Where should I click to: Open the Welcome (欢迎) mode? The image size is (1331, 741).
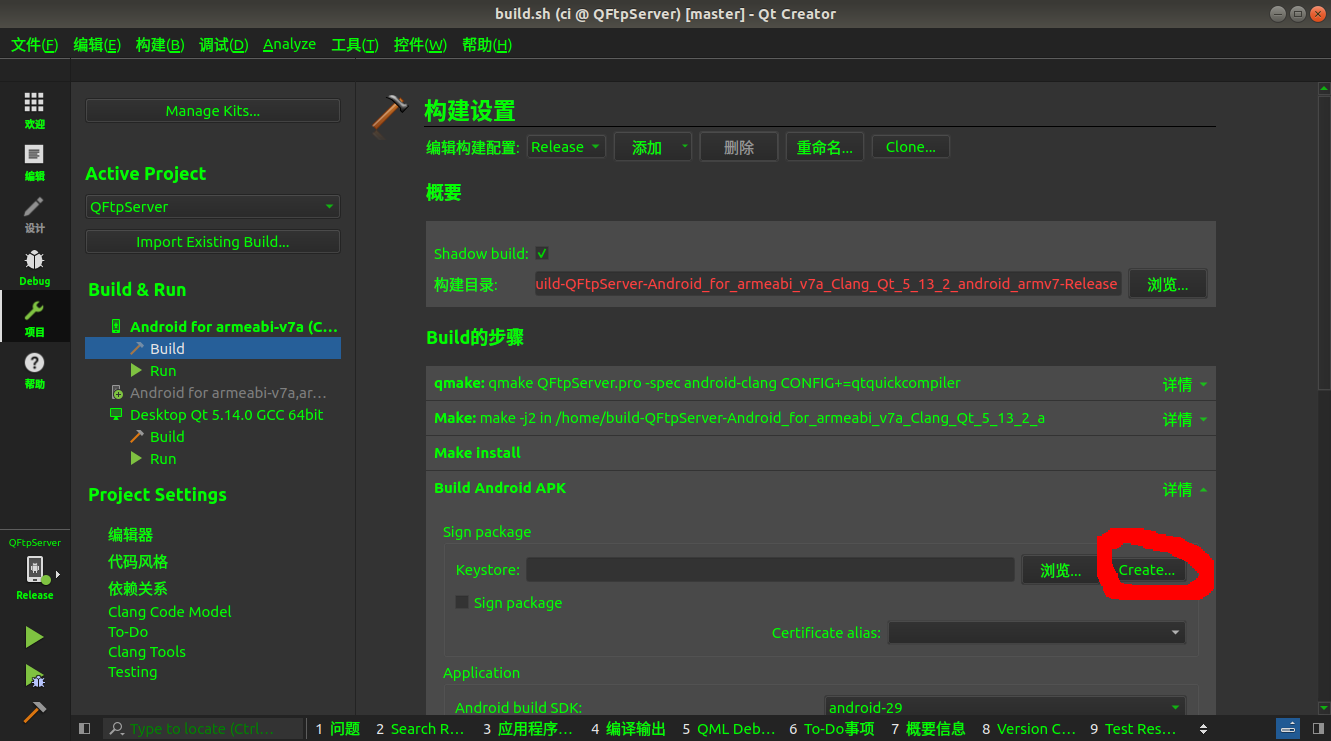[35, 110]
